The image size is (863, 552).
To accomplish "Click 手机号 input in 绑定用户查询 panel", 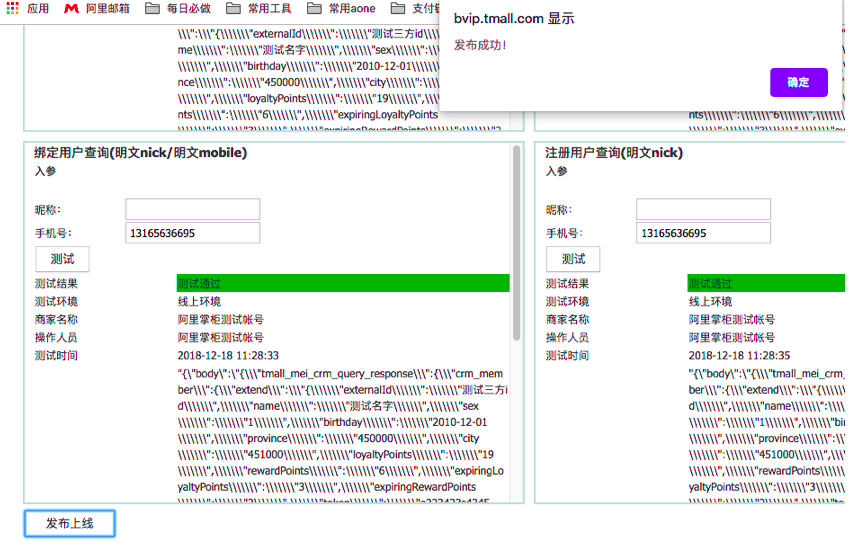I will coord(193,233).
